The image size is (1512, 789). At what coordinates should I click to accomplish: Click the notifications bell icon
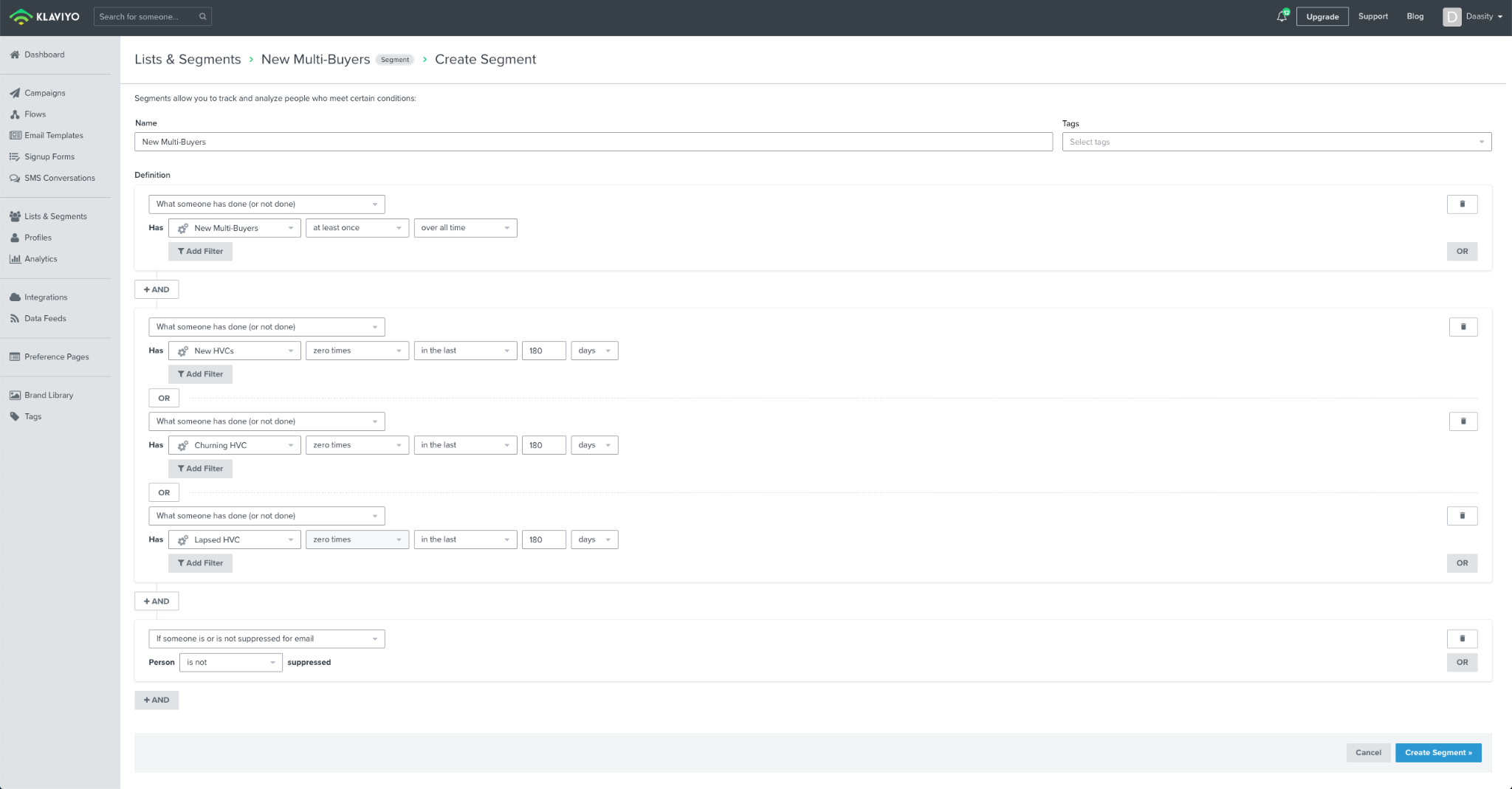point(1282,17)
